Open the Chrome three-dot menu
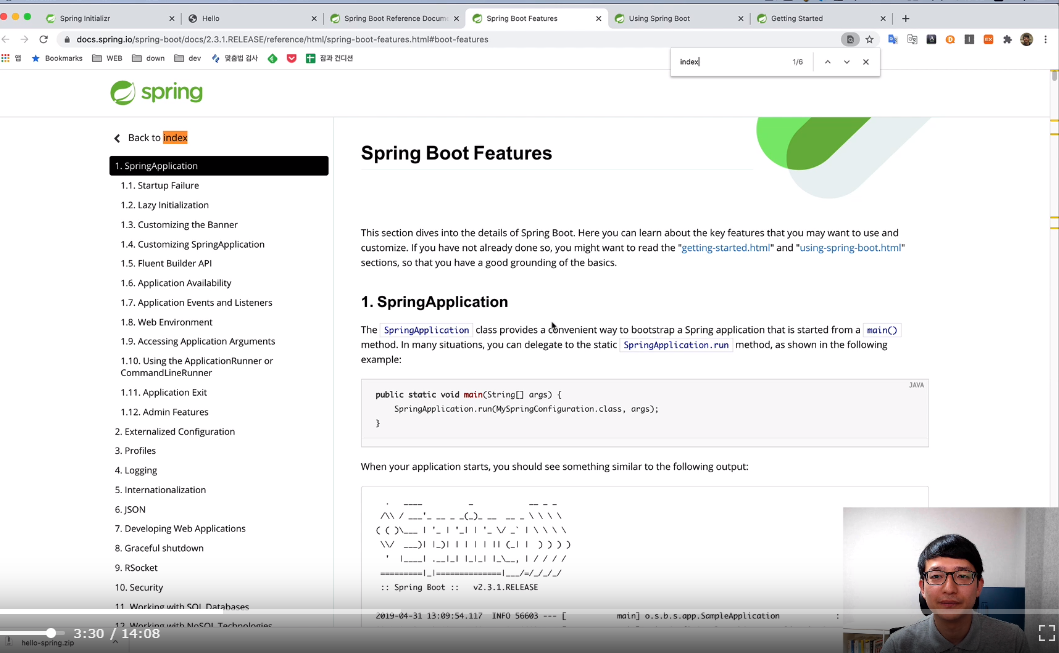Screen dimensions: 1059x653 coord(1046,40)
